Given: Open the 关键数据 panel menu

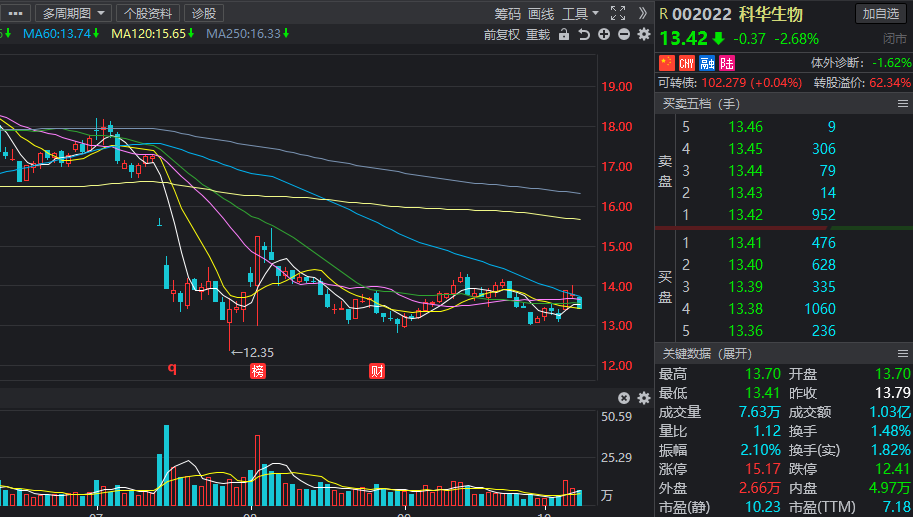Looking at the screenshot, I should tap(903, 353).
